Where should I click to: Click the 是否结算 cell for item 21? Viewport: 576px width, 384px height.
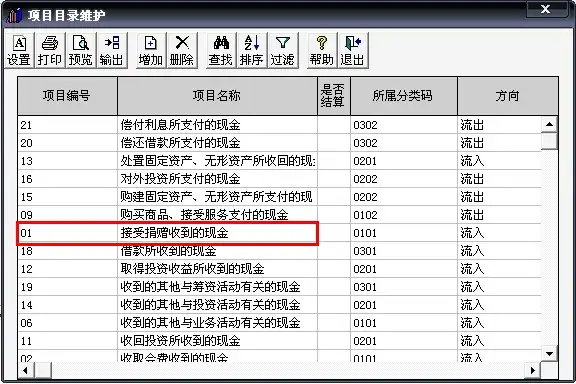(x=334, y=125)
